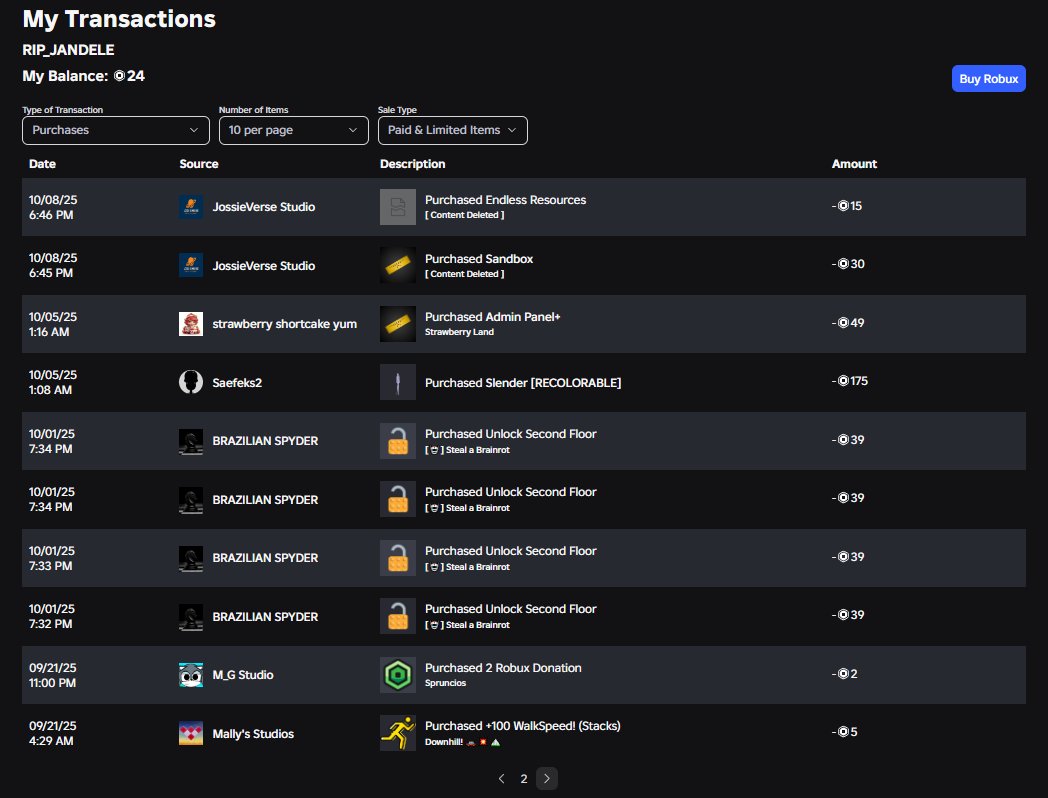Viewport: 1048px width, 798px height.
Task: Open Unlock Second Floor in 7:33 PM row
Action: 511,551
